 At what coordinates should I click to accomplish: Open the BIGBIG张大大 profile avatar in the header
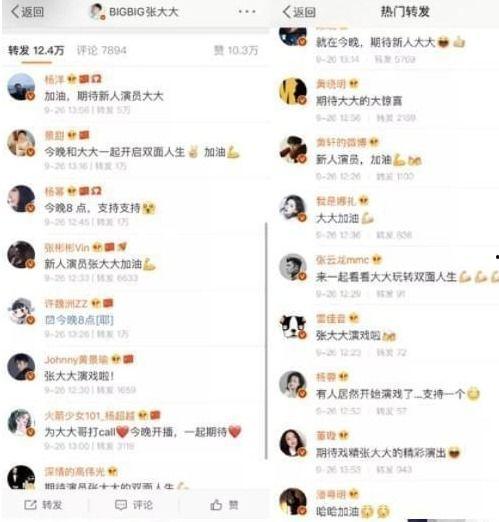(x=97, y=12)
